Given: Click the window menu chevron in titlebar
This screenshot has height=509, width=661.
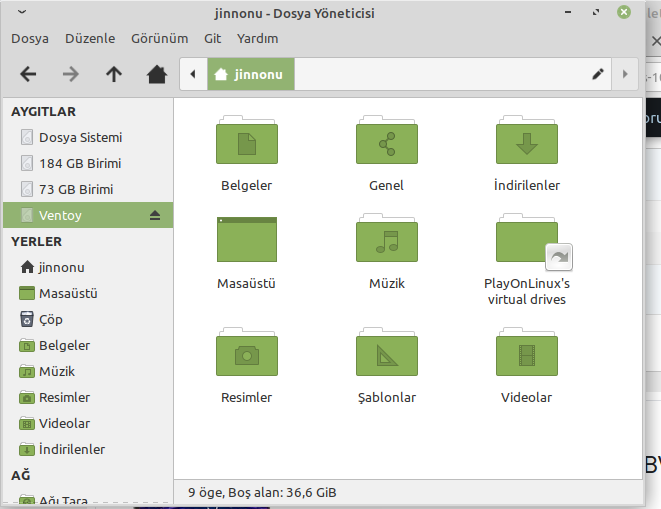Looking at the screenshot, I should tap(22, 12).
